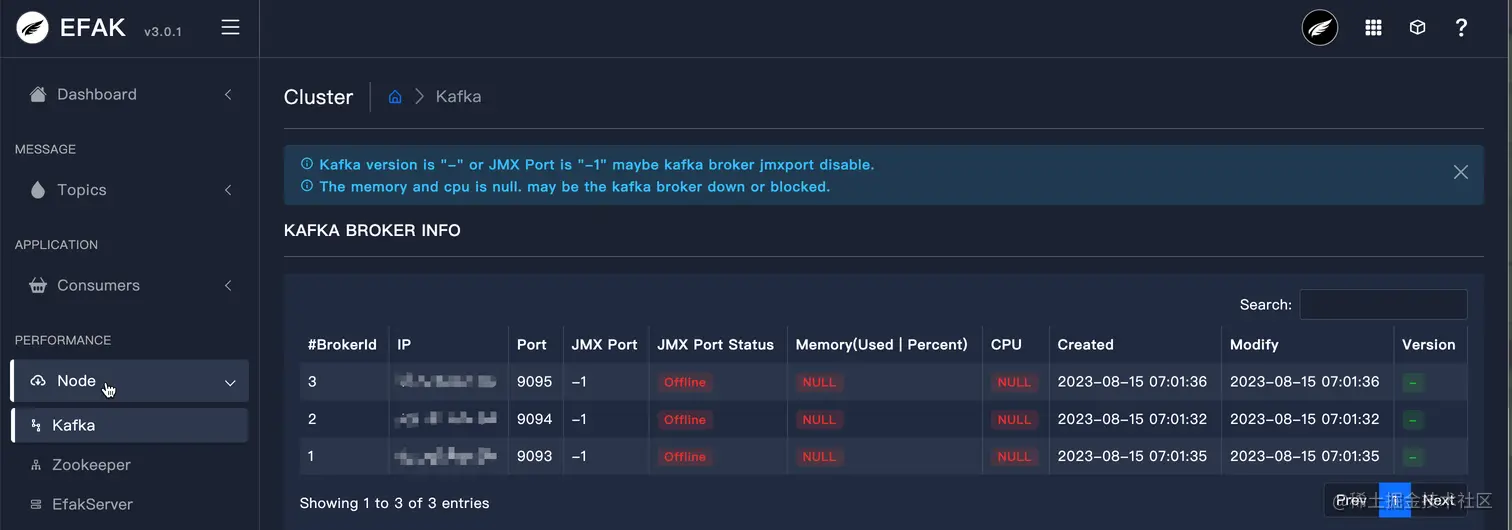1512x530 pixels.
Task: Collapse the Node menu
Action: (130, 381)
